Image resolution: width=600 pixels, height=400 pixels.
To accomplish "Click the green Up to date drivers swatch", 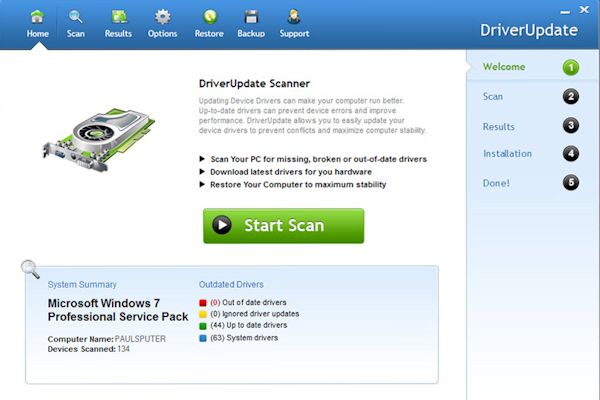I will [x=203, y=326].
